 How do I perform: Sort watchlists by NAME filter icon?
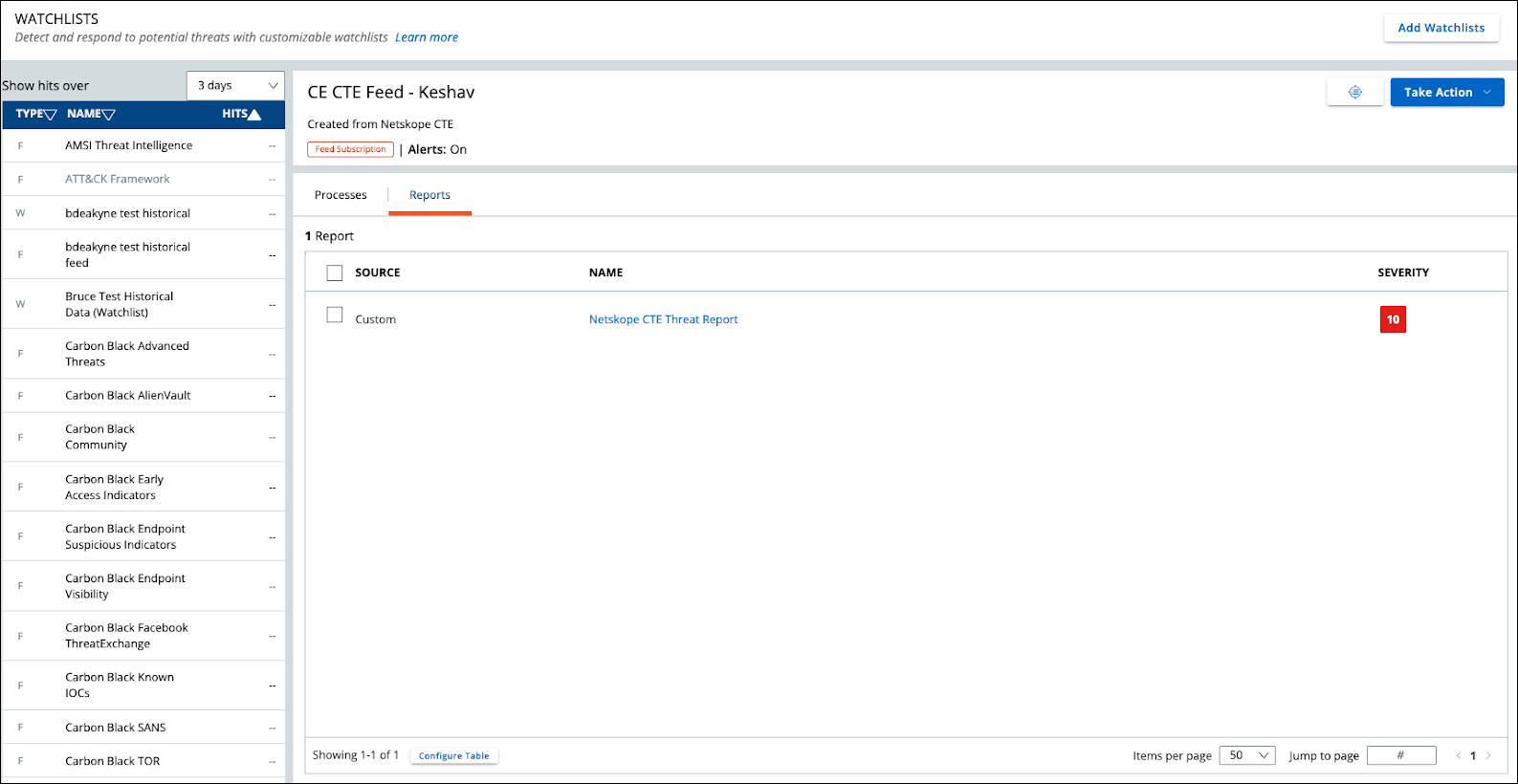[x=109, y=115]
